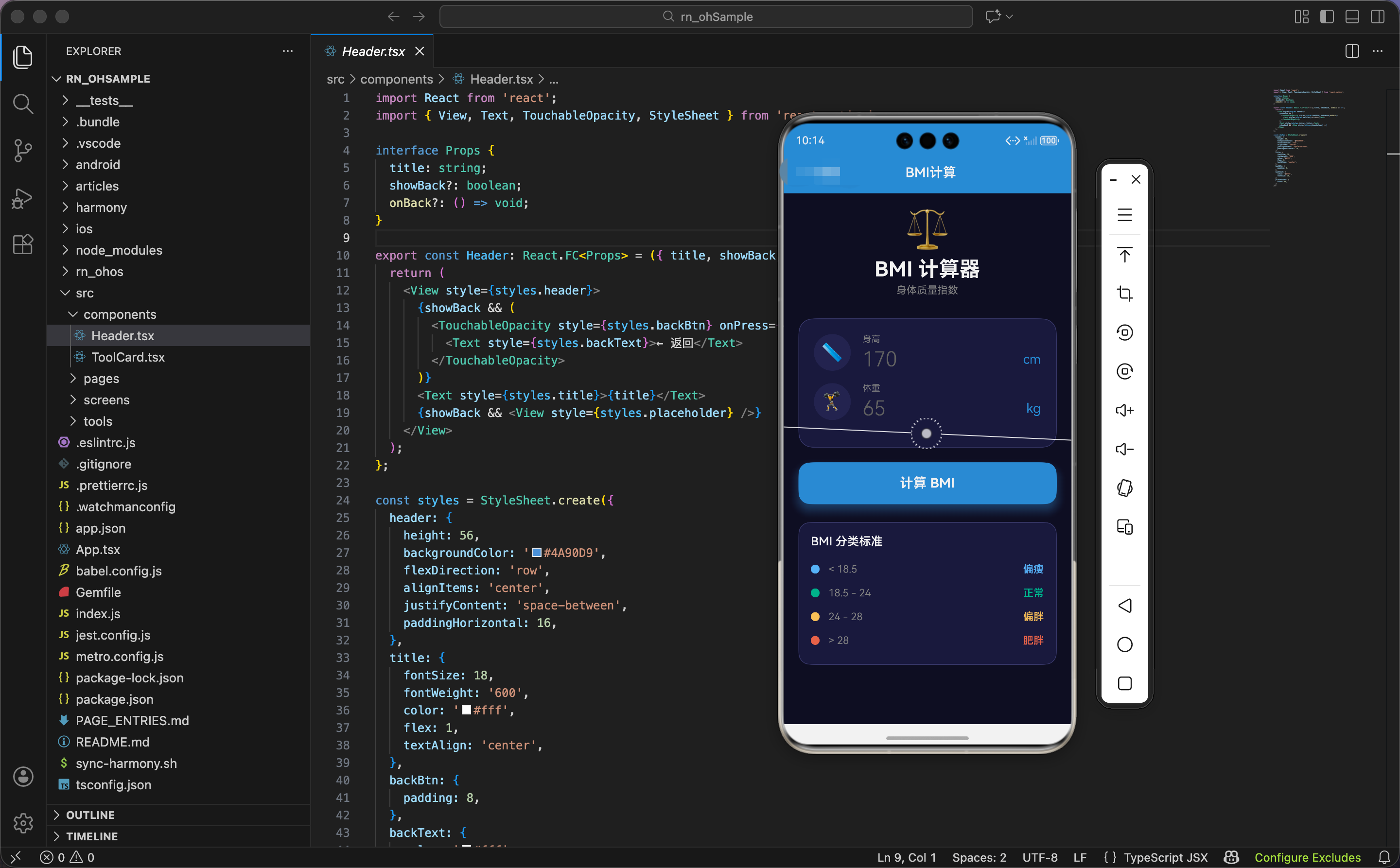Expand the OUTLINE section
Screen dimensions: 1400x868
coord(90,815)
